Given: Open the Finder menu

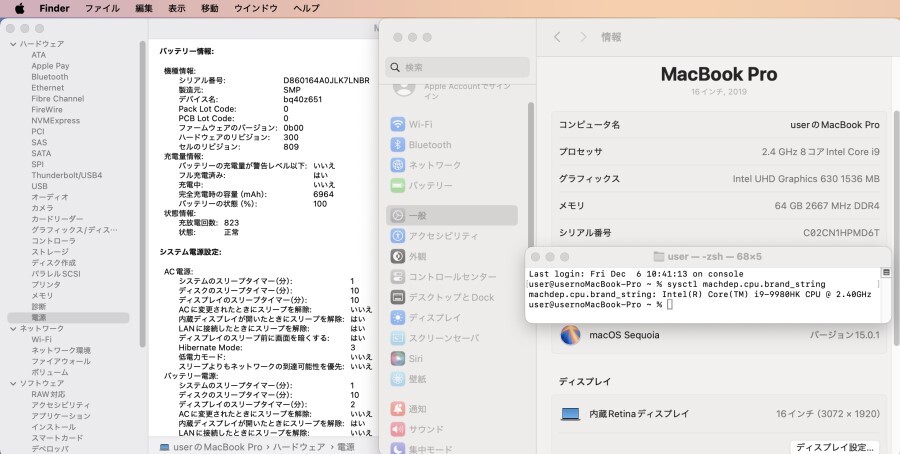Looking at the screenshot, I should tap(55, 8).
